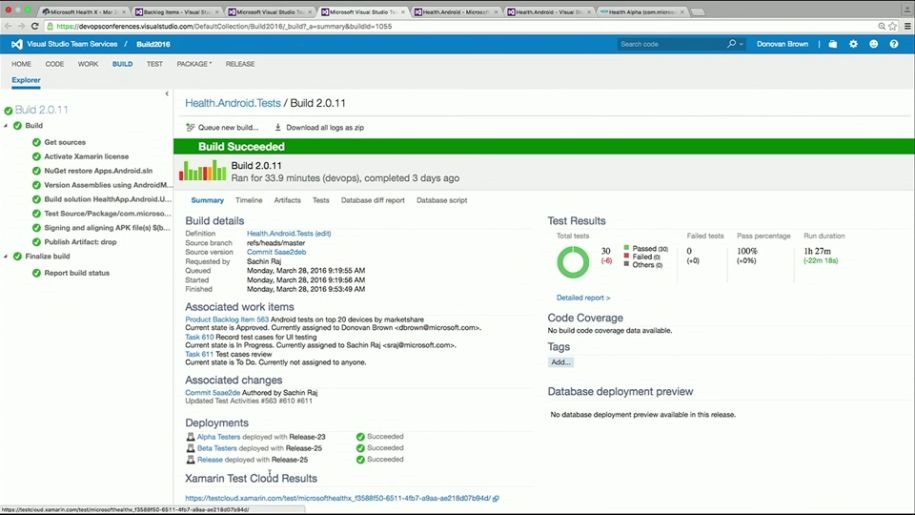Image resolution: width=915 pixels, height=515 pixels.
Task: Switch to the Artifacts tab
Action: pyautogui.click(x=287, y=200)
